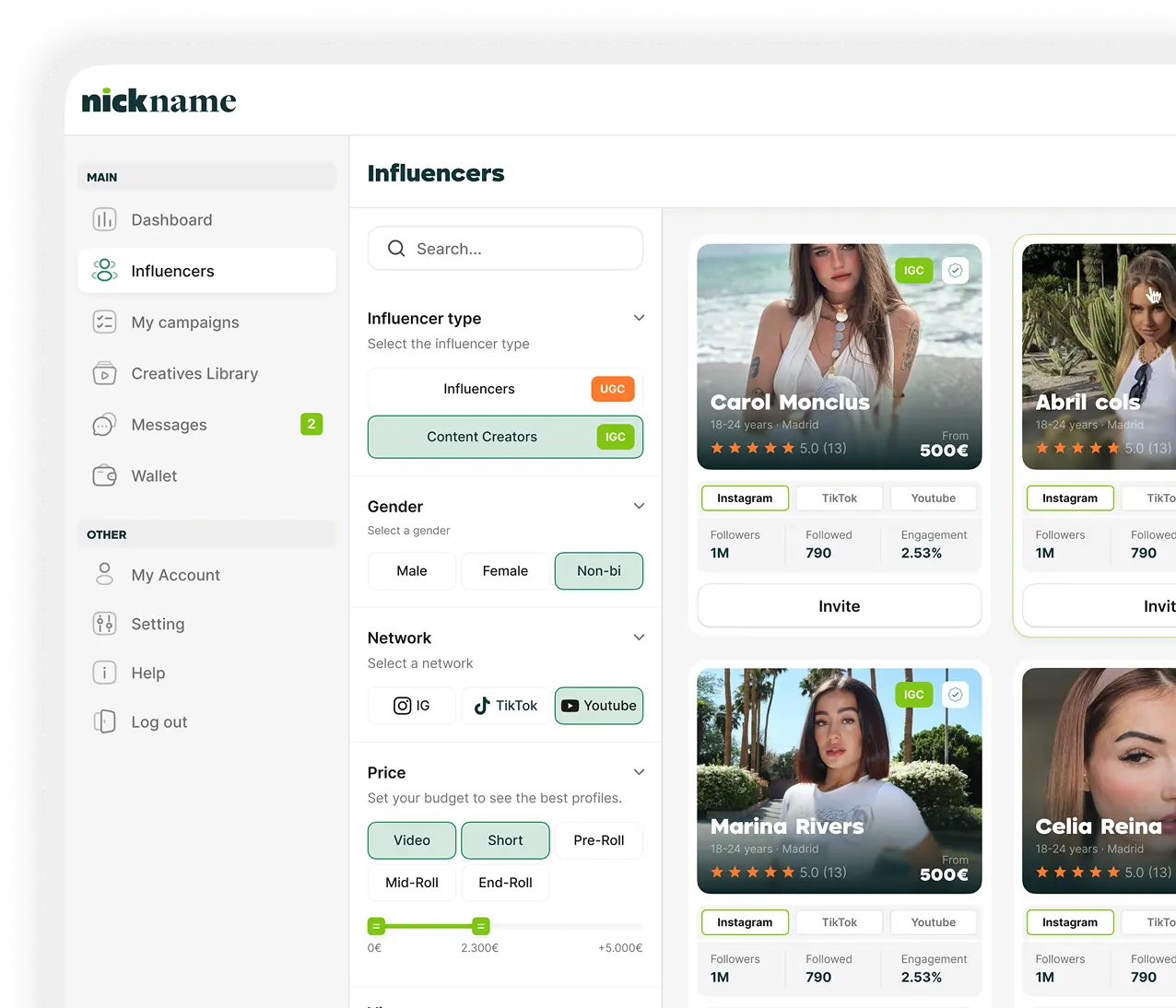Select Instagram tab on Celia Reina card
Image resolution: width=1176 pixels, height=1008 pixels.
pyautogui.click(x=1070, y=922)
